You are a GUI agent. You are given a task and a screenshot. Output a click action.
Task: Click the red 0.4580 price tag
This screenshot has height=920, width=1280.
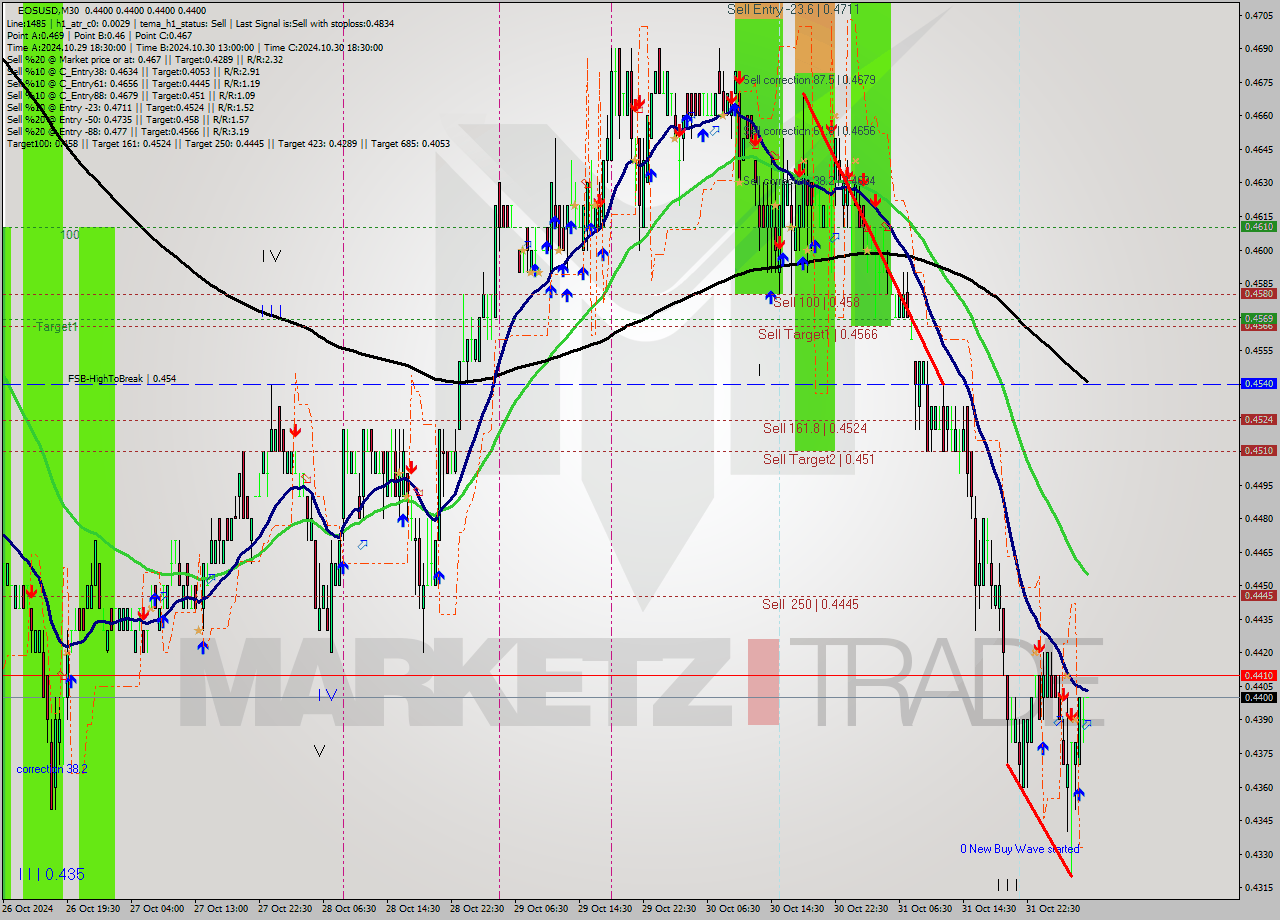click(1258, 294)
